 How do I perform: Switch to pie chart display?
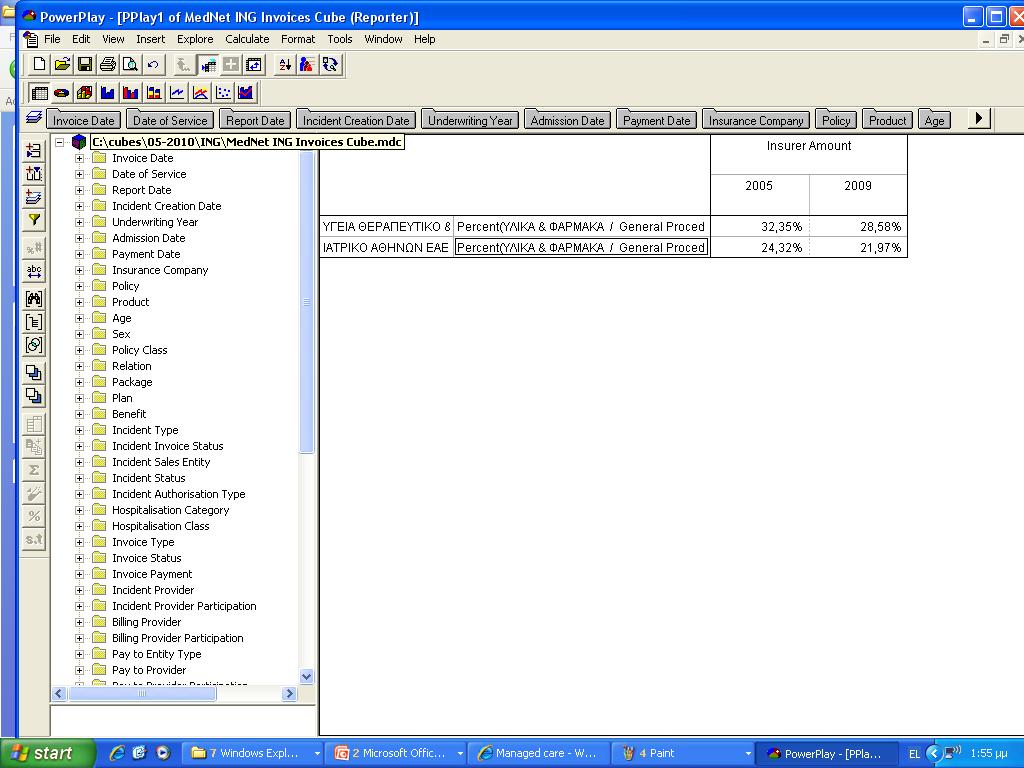pyautogui.click(x=62, y=93)
